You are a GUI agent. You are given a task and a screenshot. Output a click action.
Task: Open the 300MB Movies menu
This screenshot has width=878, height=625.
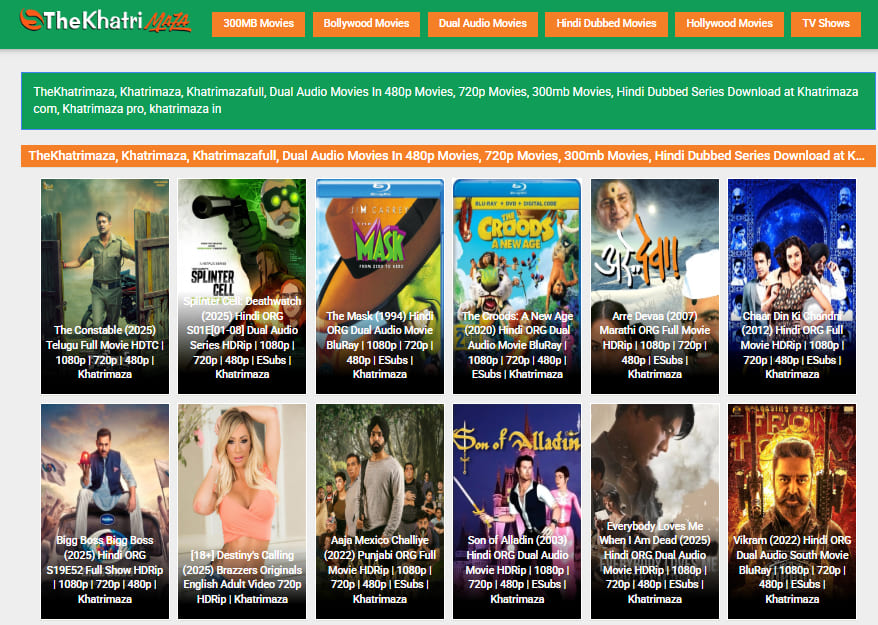tap(258, 23)
